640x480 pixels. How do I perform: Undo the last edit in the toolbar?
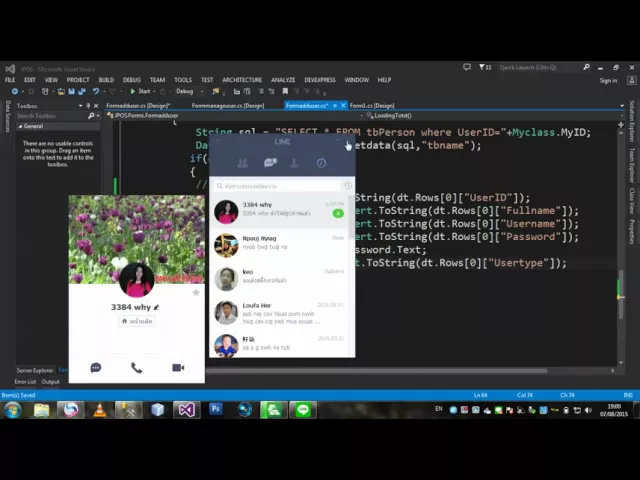point(96,91)
